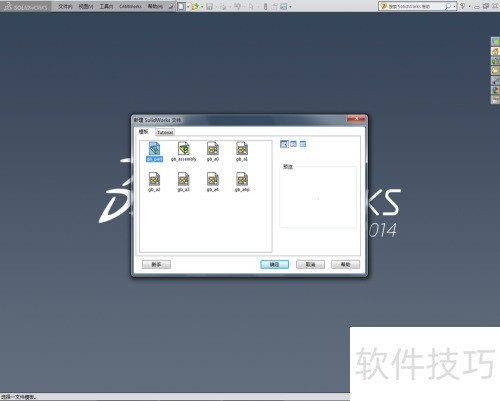
Task: Open the 文件 (File) menu
Action: (65, 6)
